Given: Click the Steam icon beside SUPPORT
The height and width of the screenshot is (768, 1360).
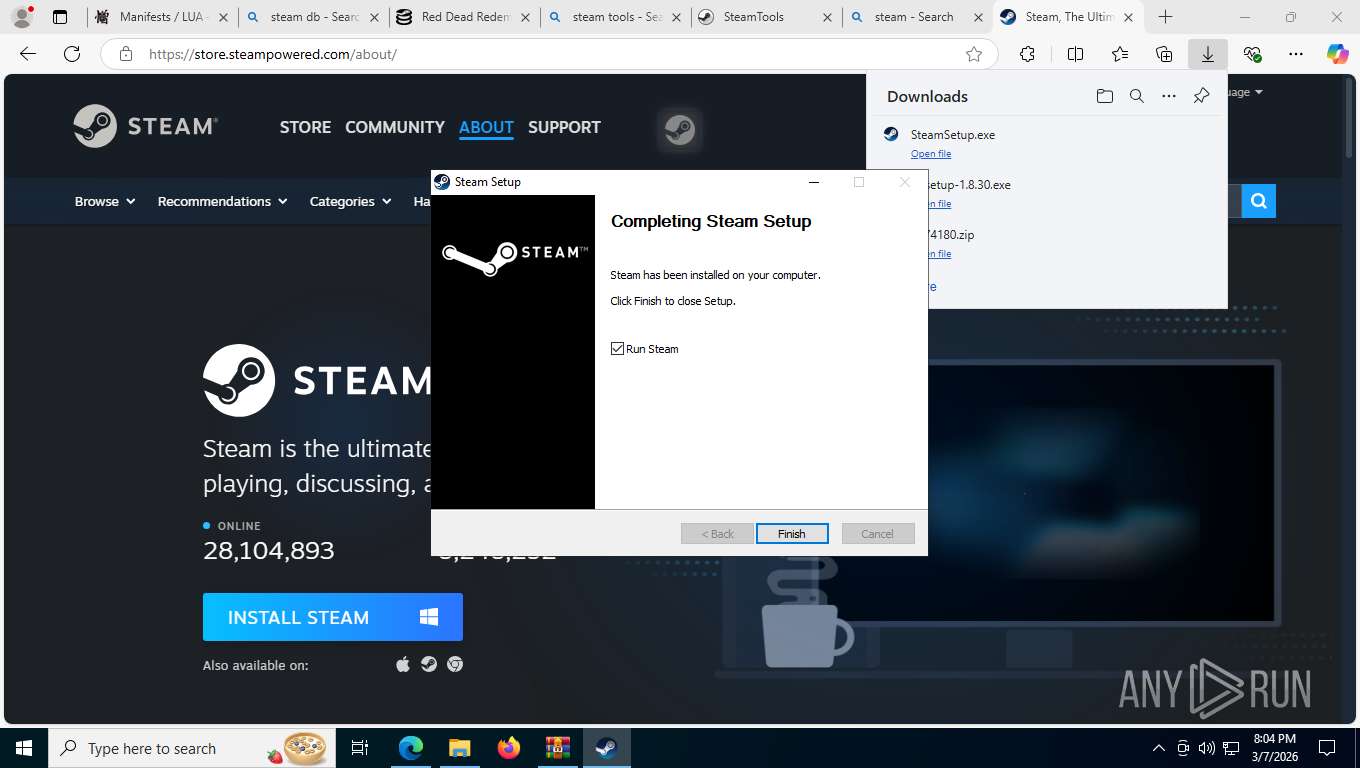Looking at the screenshot, I should coord(680,130).
